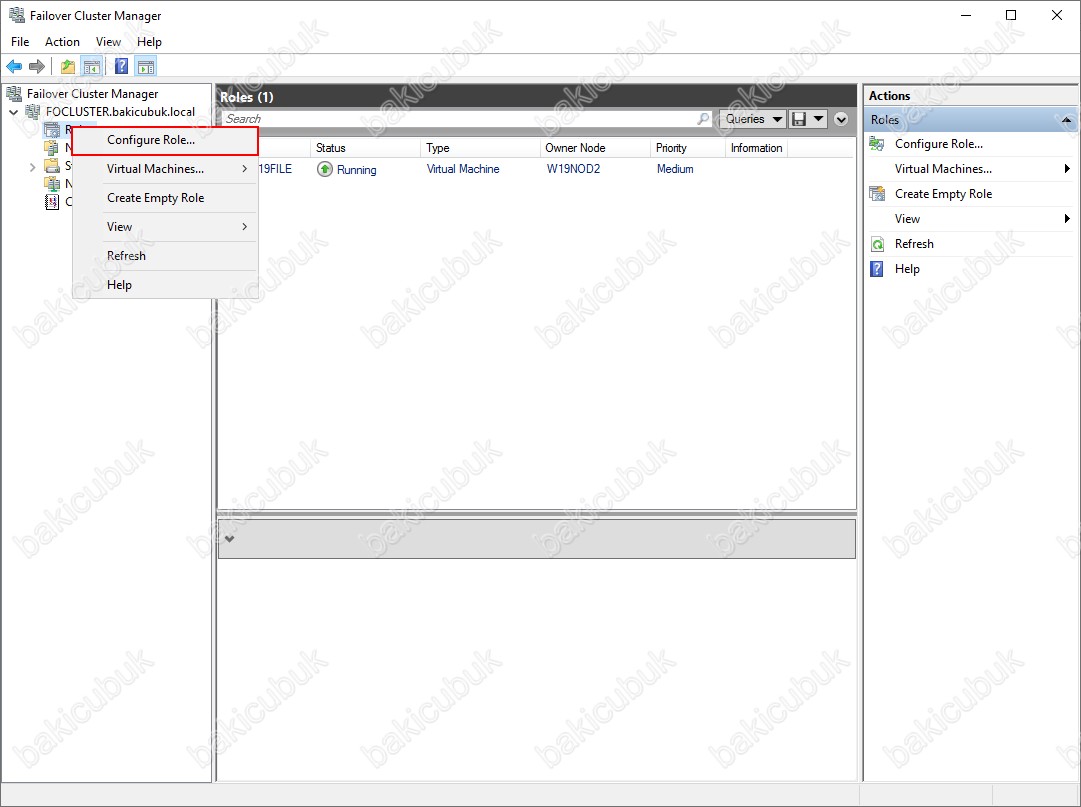Image resolution: width=1081 pixels, height=807 pixels.
Task: Toggle the Show/Hide Action Pane toolbar icon
Action: pos(145,66)
